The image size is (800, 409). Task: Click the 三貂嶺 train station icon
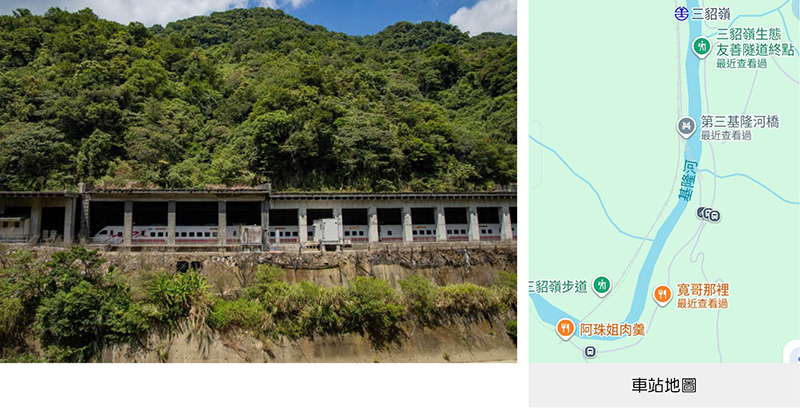tap(681, 14)
